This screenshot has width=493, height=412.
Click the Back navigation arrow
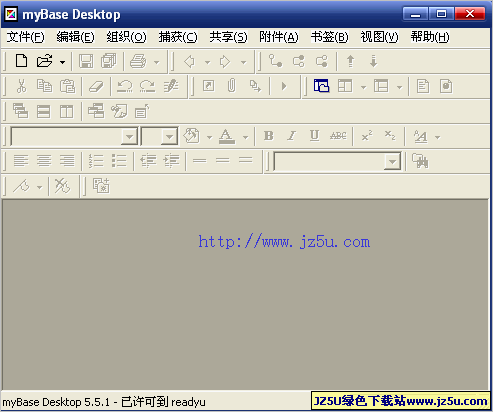(x=189, y=62)
